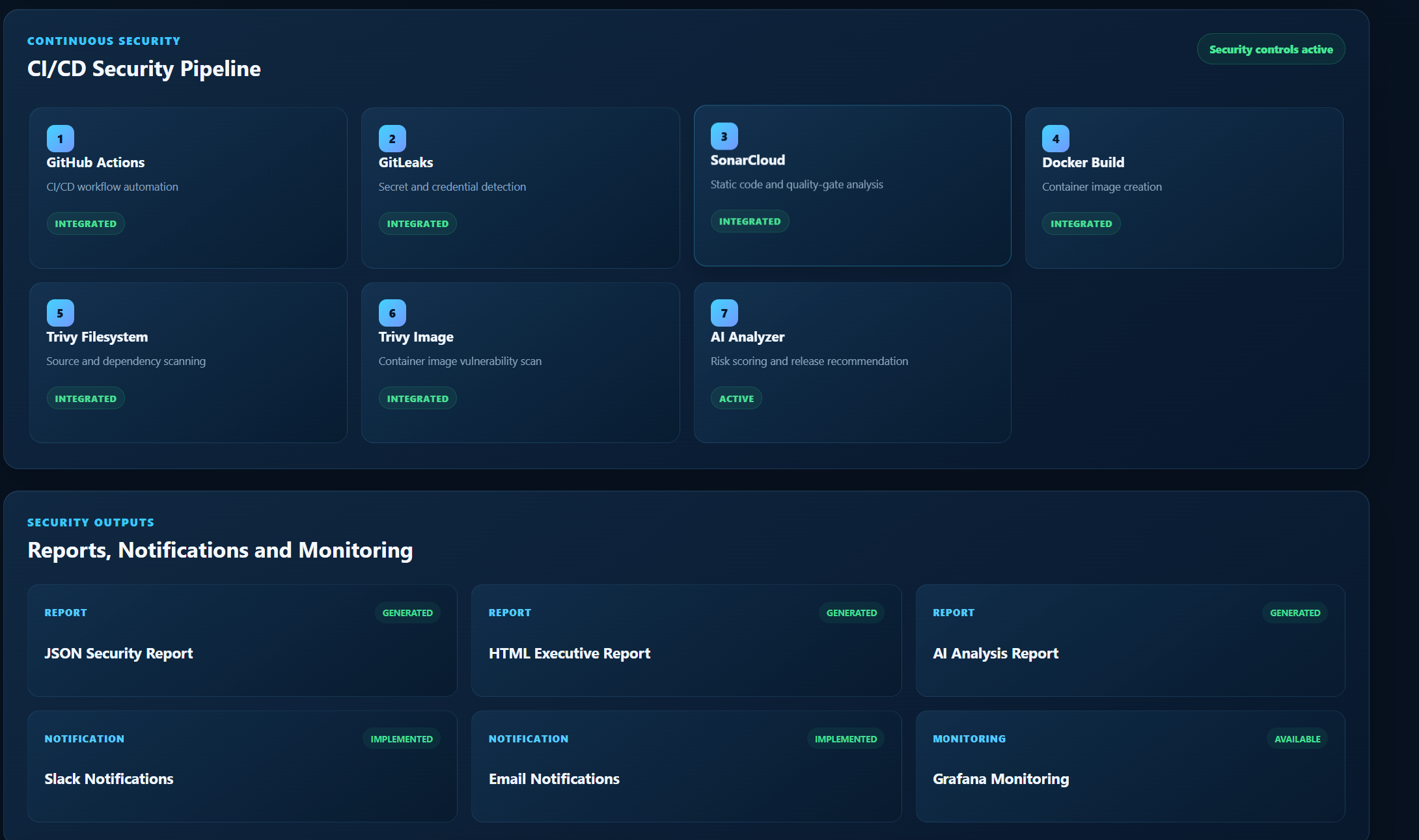This screenshot has width=1419, height=840.
Task: Click NOTIFICATION label above Slack Notifications
Action: [85, 739]
